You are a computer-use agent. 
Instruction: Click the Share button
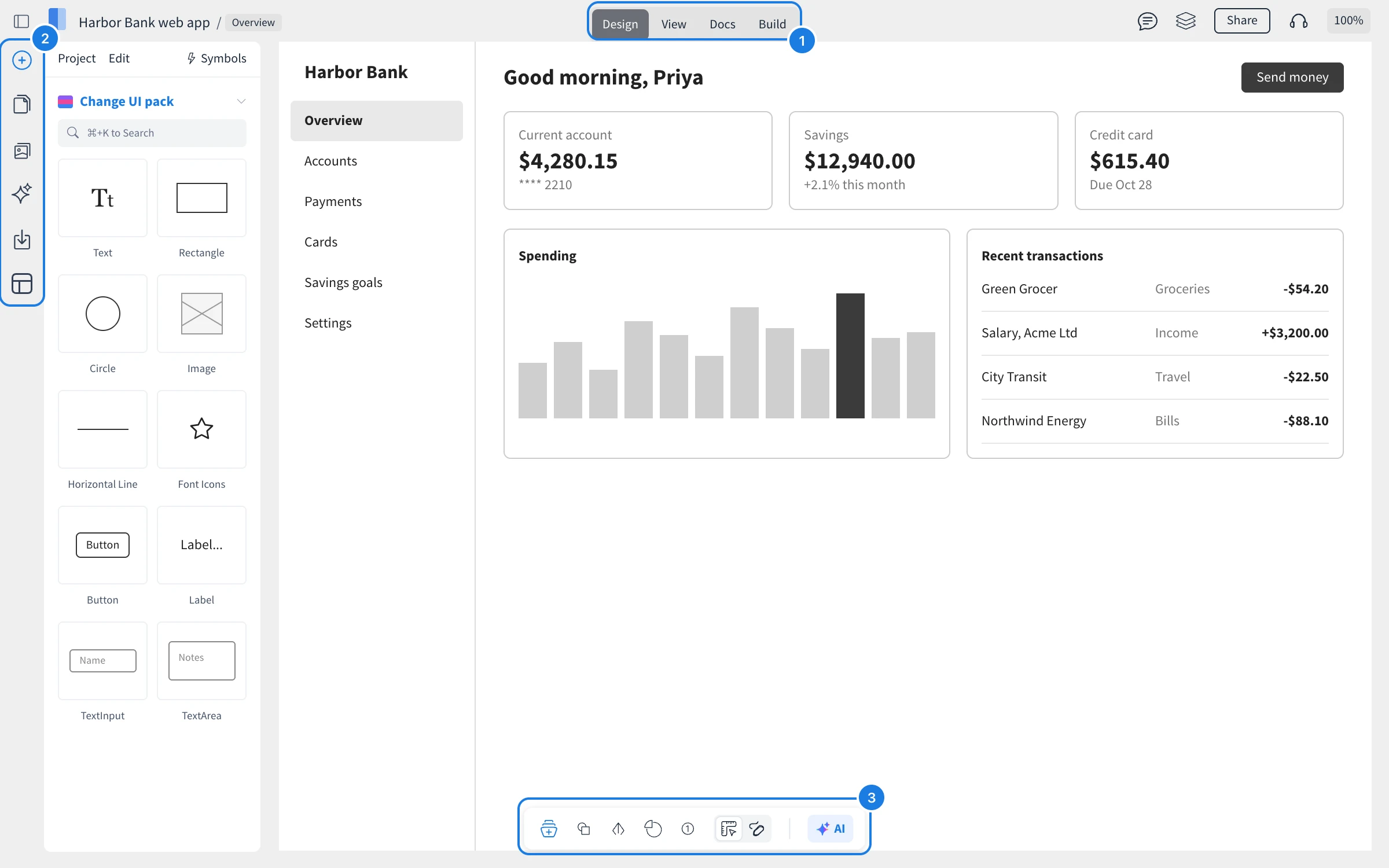(x=1242, y=21)
